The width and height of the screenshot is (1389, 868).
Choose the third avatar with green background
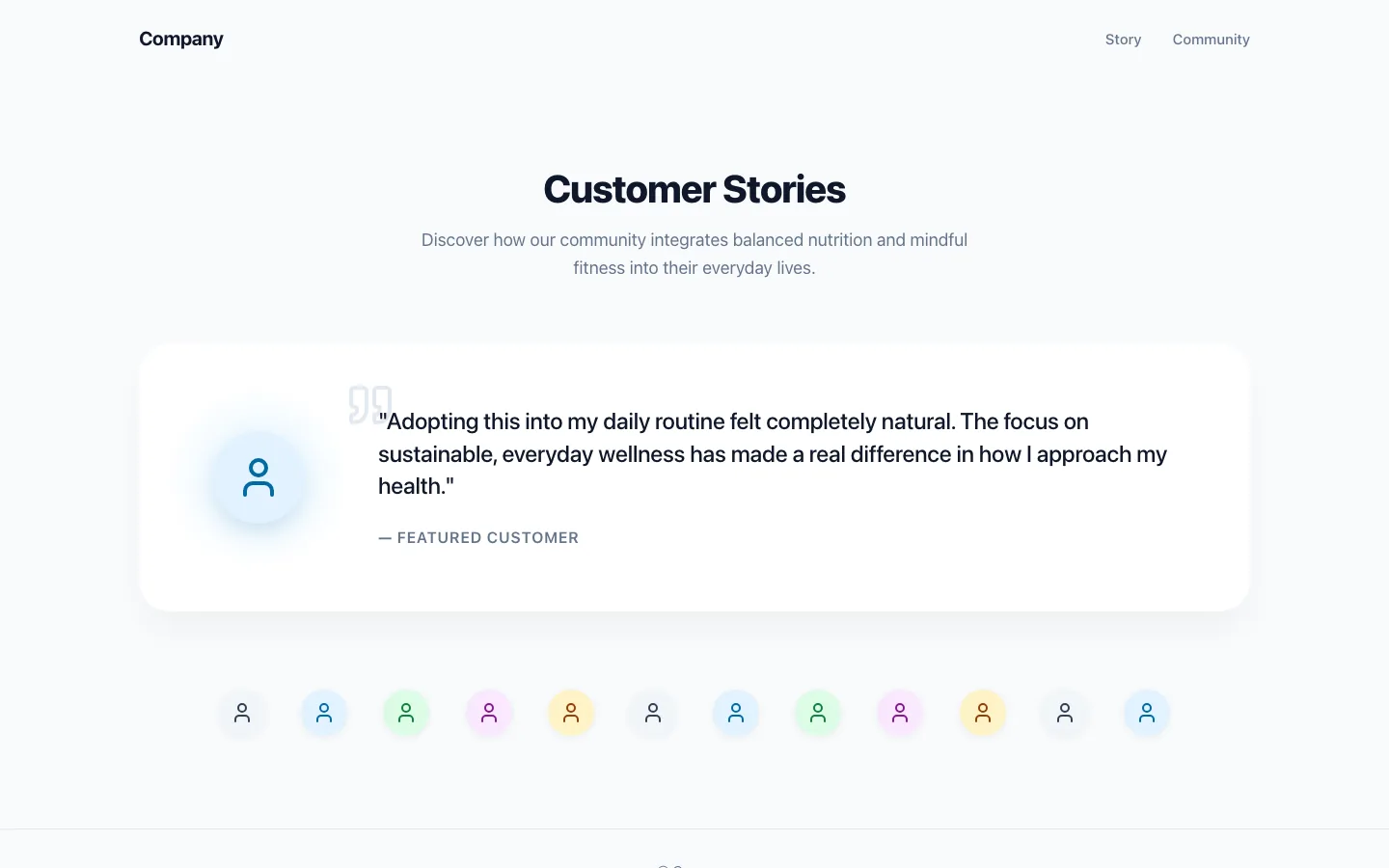406,714
